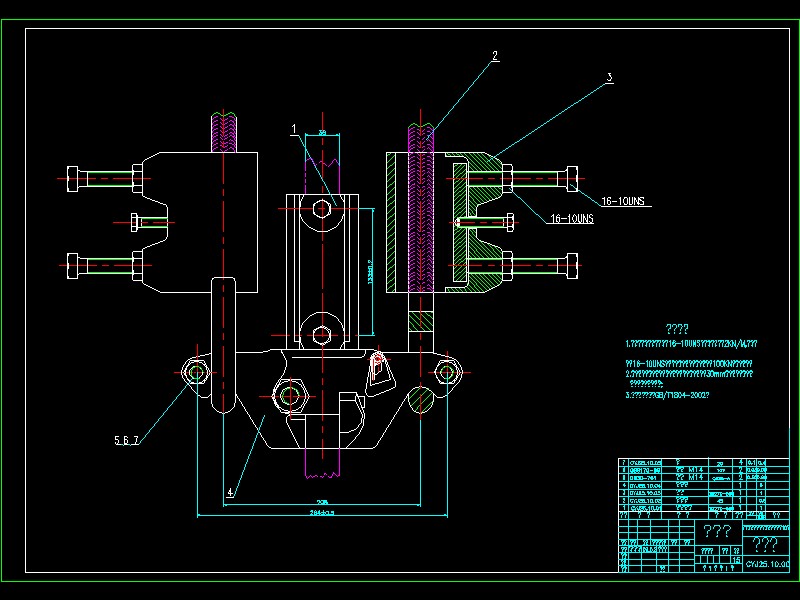
Task: Select the note line containing "30mm"
Action: click(x=689, y=374)
